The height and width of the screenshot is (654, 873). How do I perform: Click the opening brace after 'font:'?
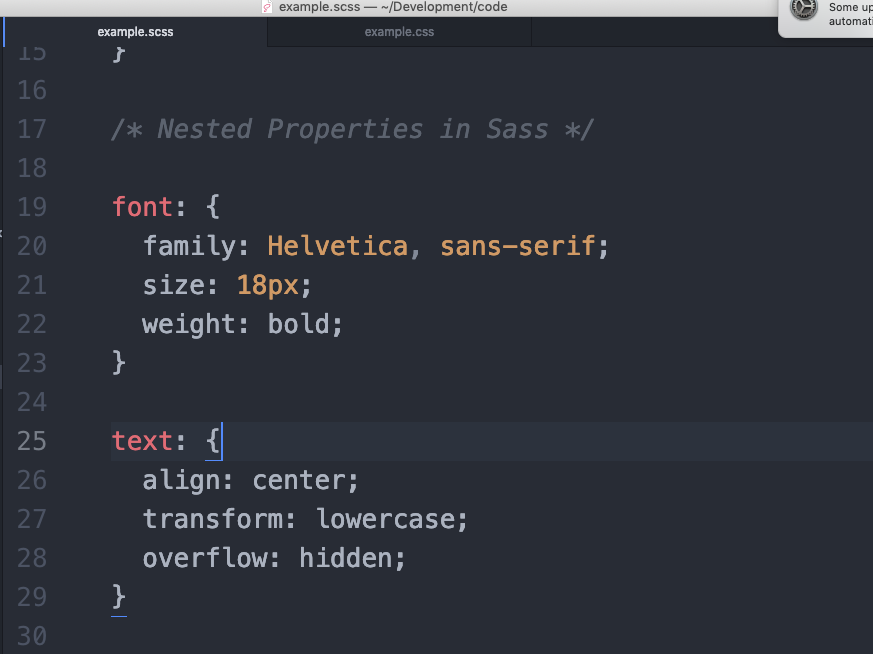click(213, 207)
